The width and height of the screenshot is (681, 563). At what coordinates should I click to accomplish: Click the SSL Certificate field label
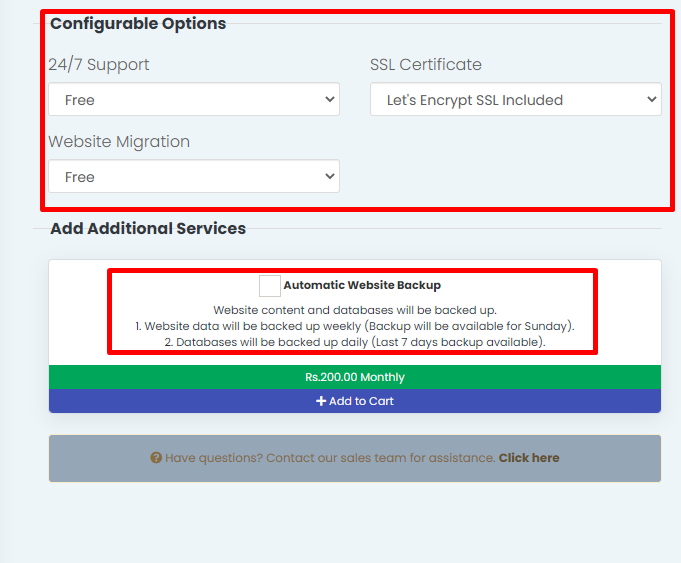pyautogui.click(x=425, y=64)
